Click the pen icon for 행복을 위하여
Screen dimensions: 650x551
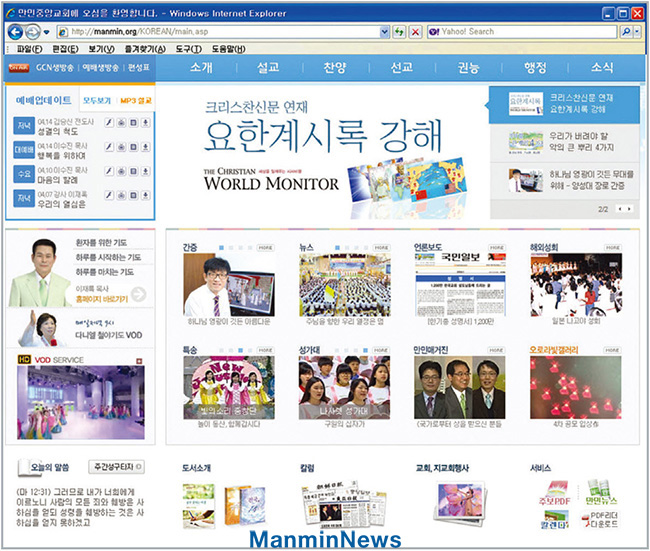[109, 147]
